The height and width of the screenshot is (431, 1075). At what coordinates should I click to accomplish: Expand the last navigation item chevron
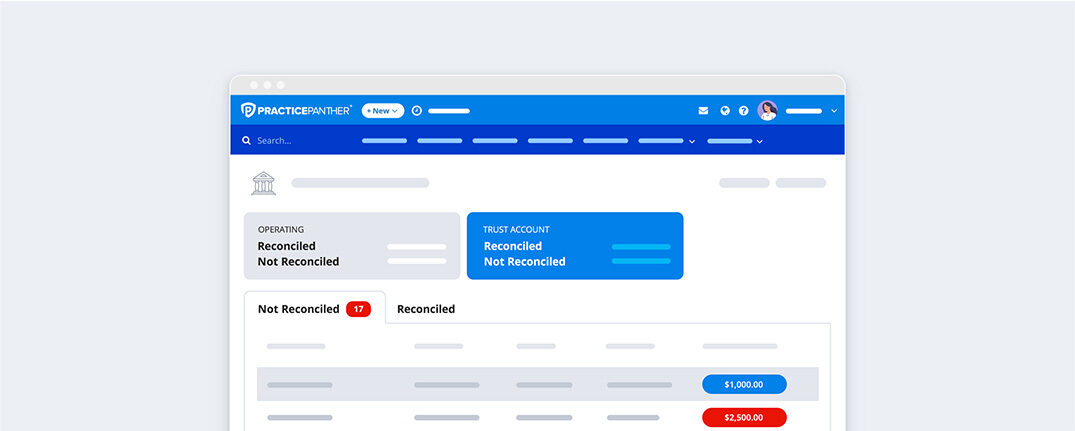[x=760, y=141]
